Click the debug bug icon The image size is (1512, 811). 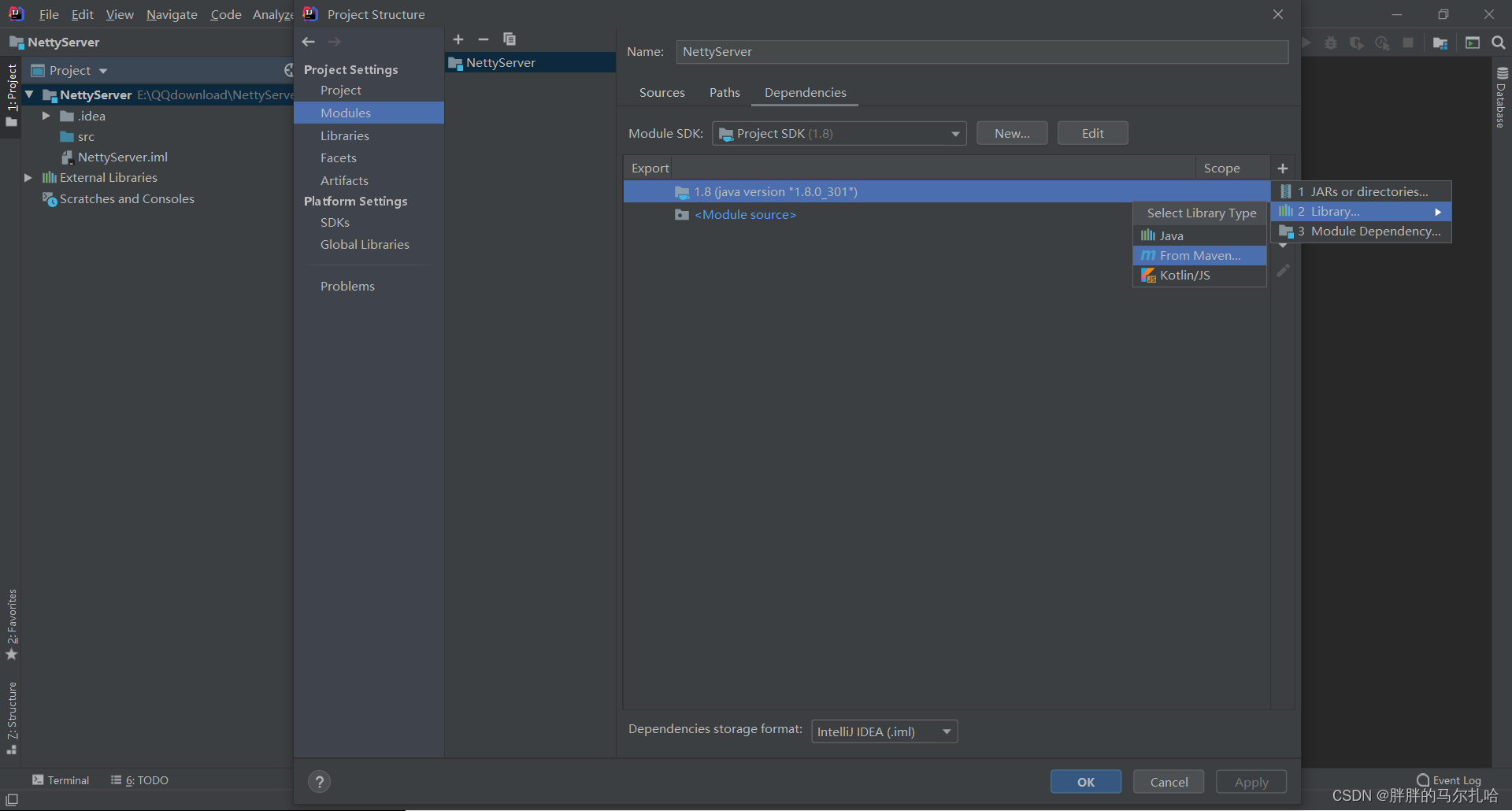pos(1331,43)
